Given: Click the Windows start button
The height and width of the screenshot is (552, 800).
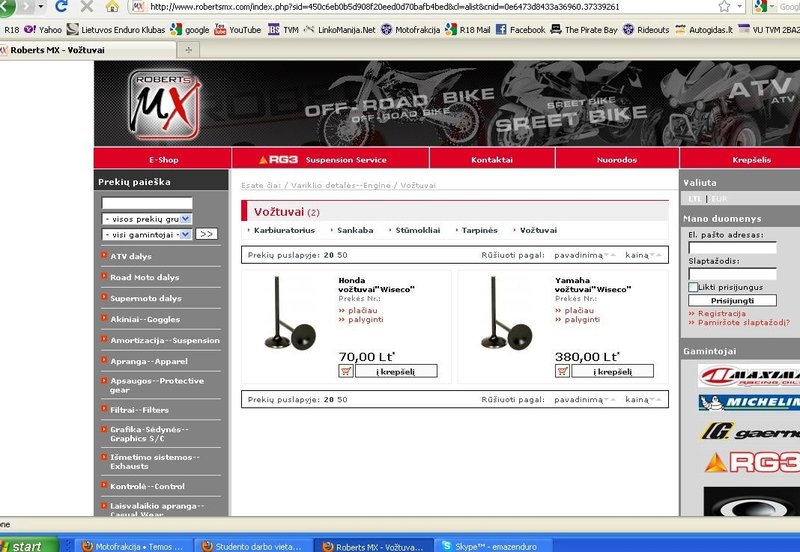Looking at the screenshot, I should coord(28,545).
